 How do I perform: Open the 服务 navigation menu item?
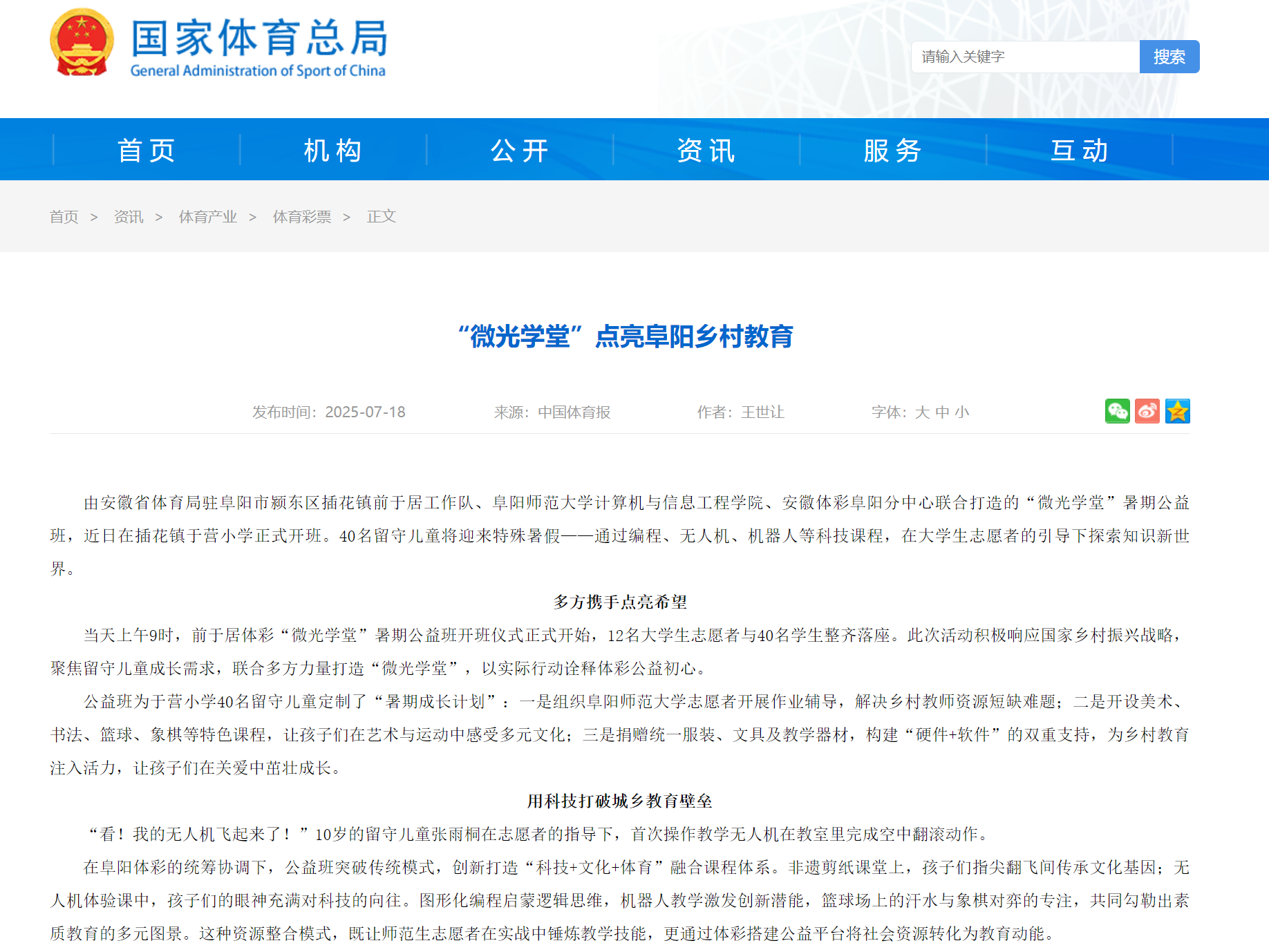(x=893, y=150)
